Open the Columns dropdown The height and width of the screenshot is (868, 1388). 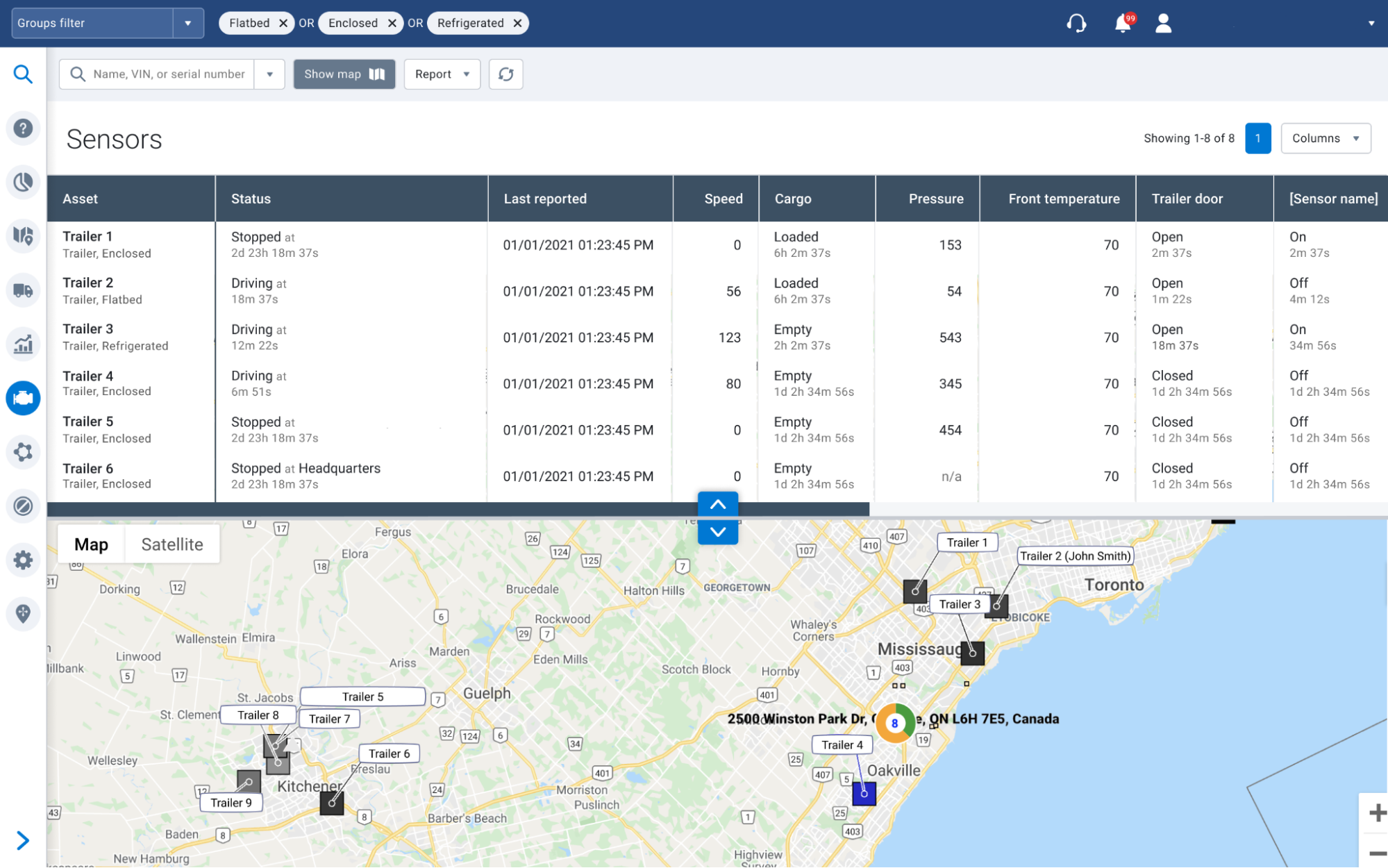pyautogui.click(x=1325, y=137)
